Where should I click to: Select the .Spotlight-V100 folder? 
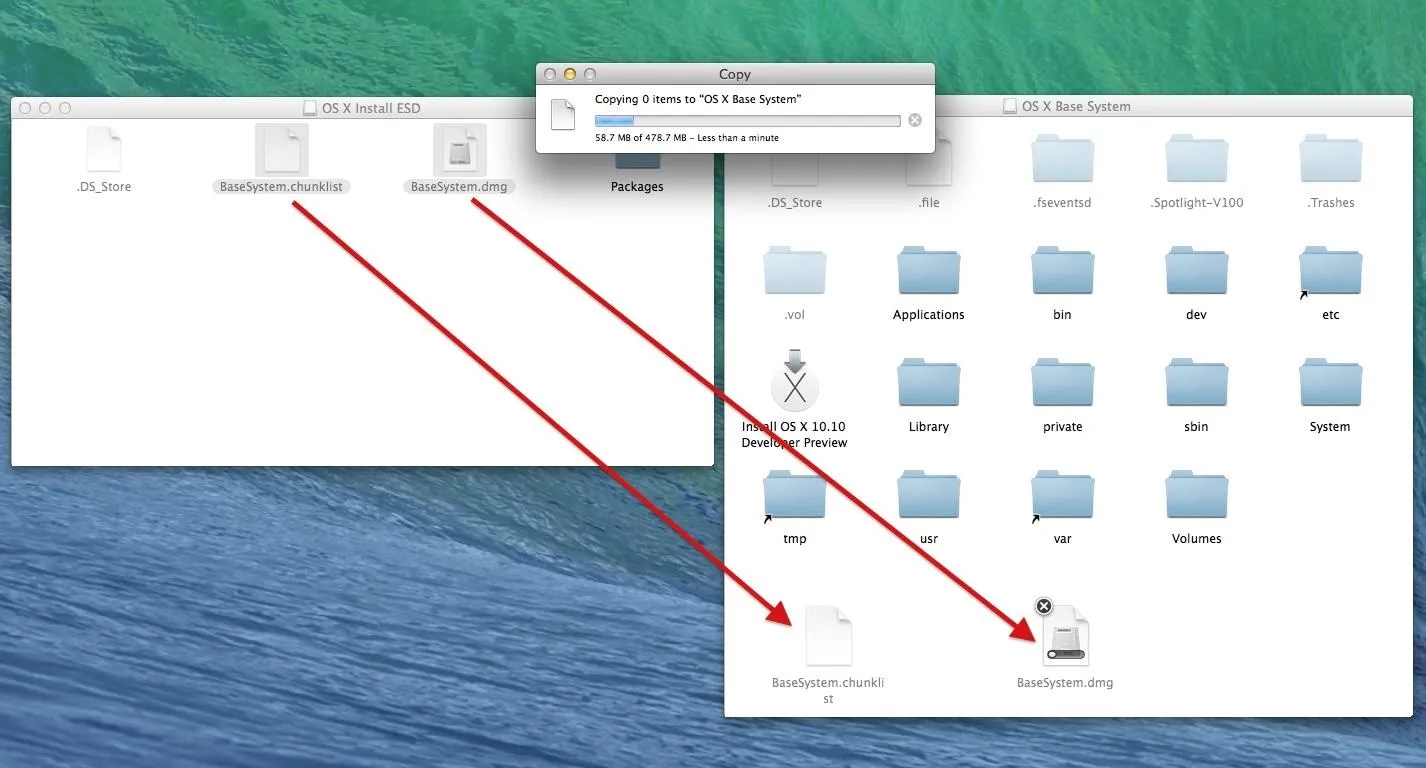click(x=1196, y=160)
